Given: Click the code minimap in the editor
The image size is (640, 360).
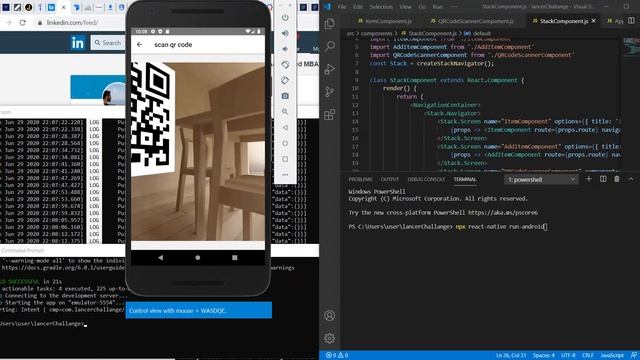Looking at the screenshot, I should tap(630, 46).
